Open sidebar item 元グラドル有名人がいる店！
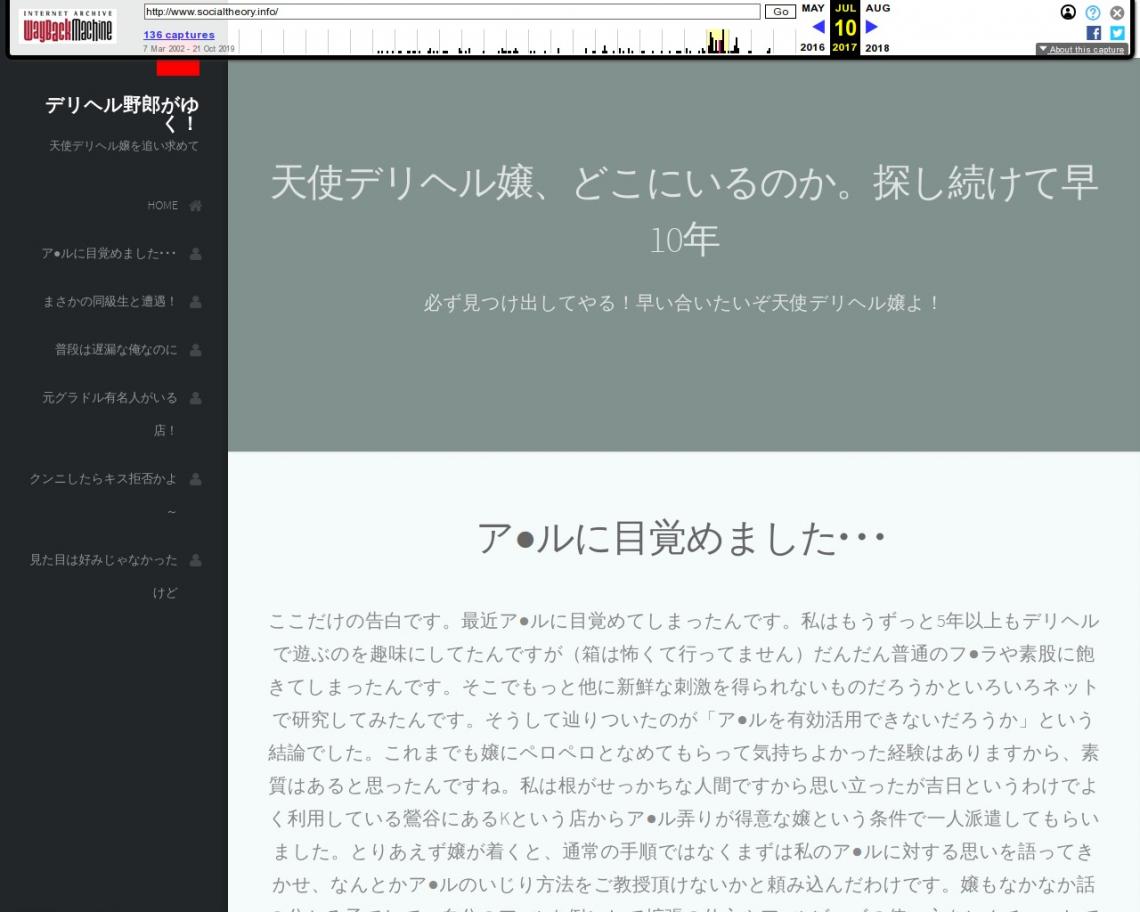Image resolution: width=1140 pixels, height=912 pixels. (x=110, y=414)
